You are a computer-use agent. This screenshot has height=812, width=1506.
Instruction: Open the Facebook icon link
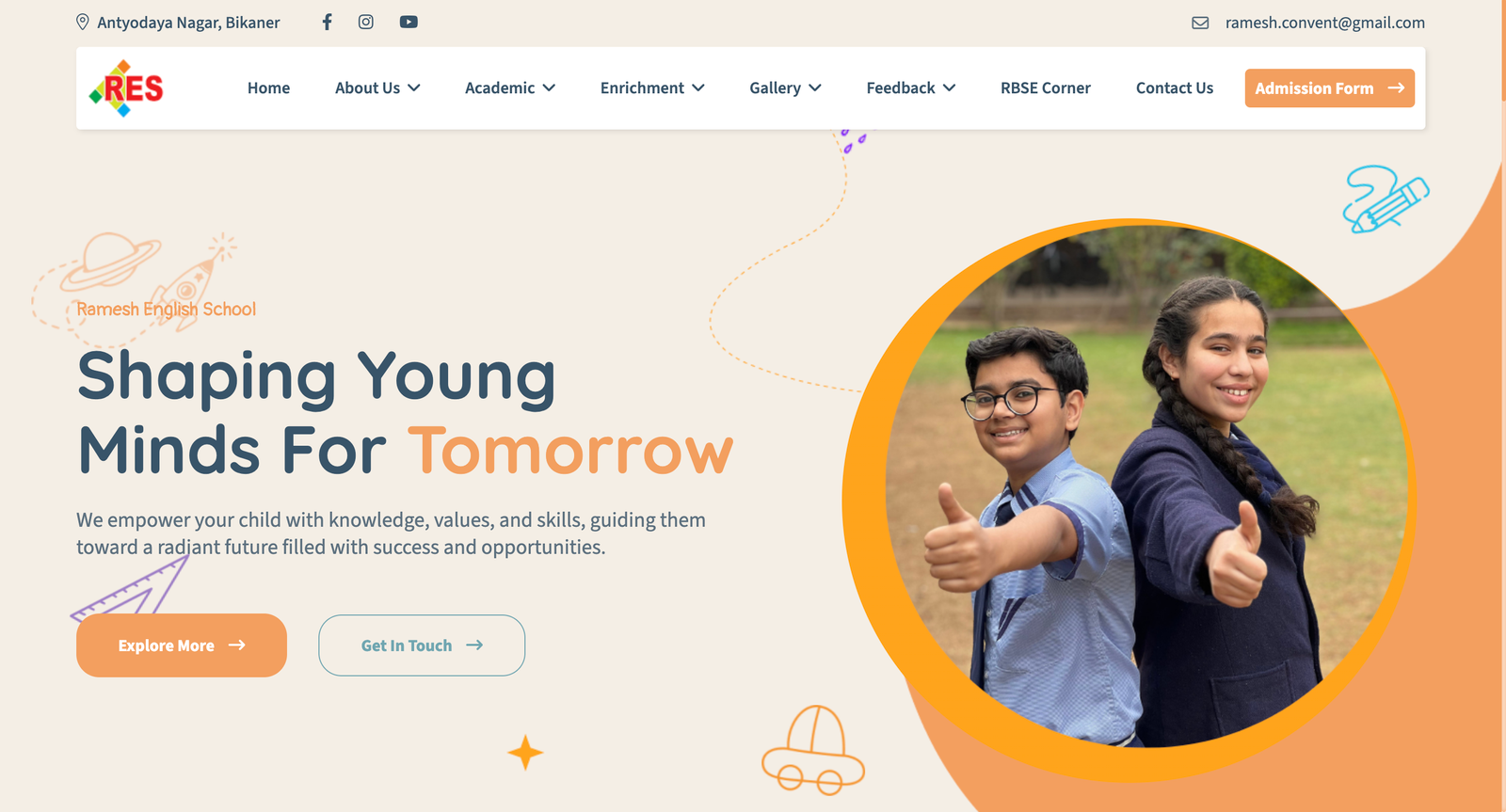tap(327, 22)
